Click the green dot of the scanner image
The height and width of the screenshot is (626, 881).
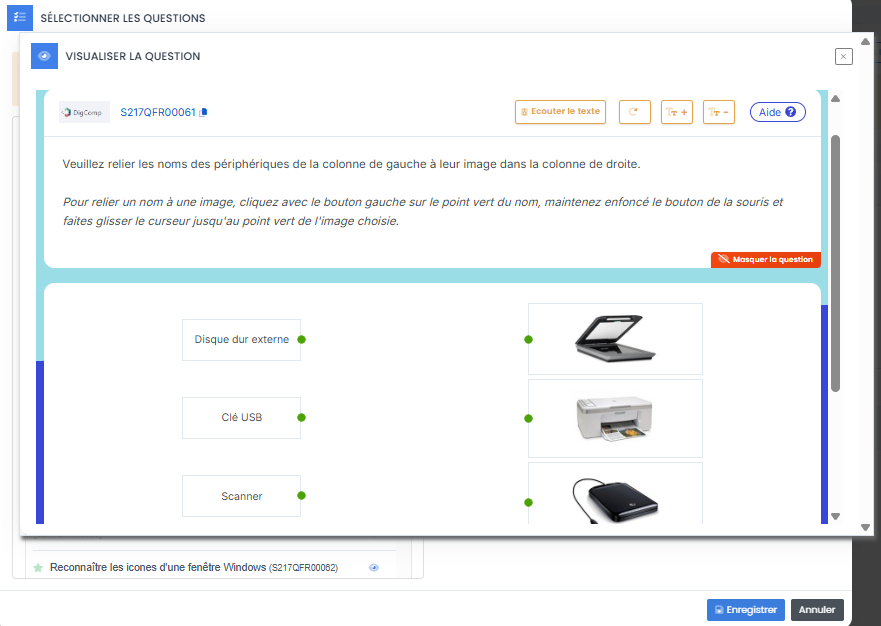pyautogui.click(x=528, y=339)
